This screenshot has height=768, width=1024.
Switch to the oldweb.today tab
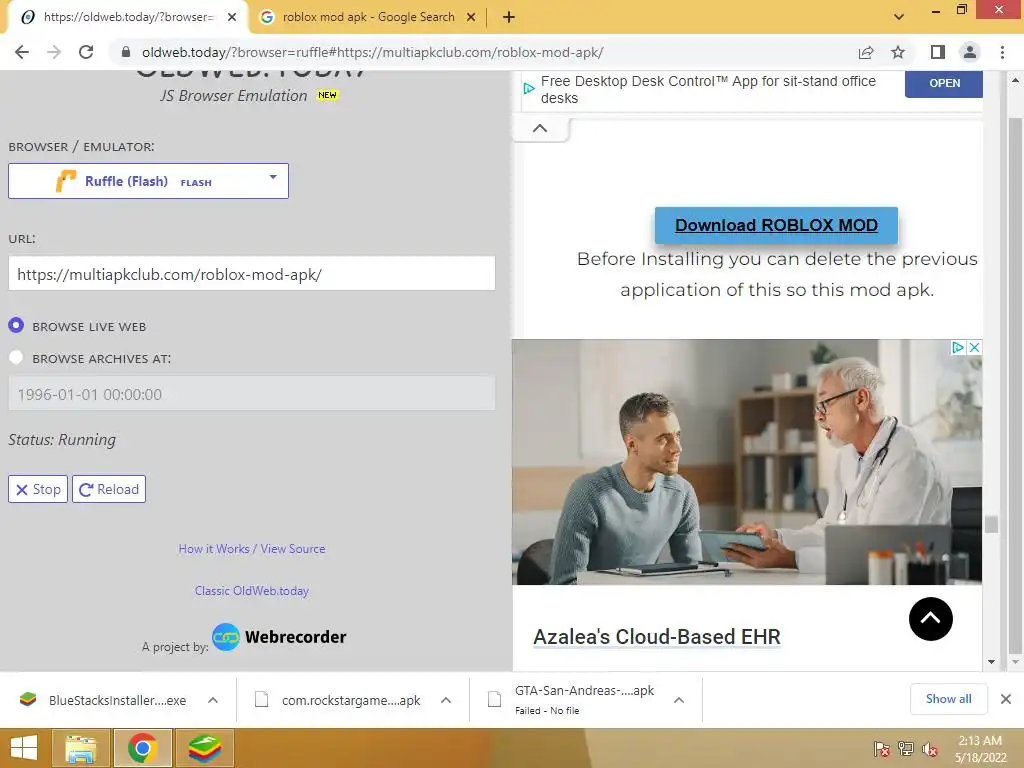point(128,17)
